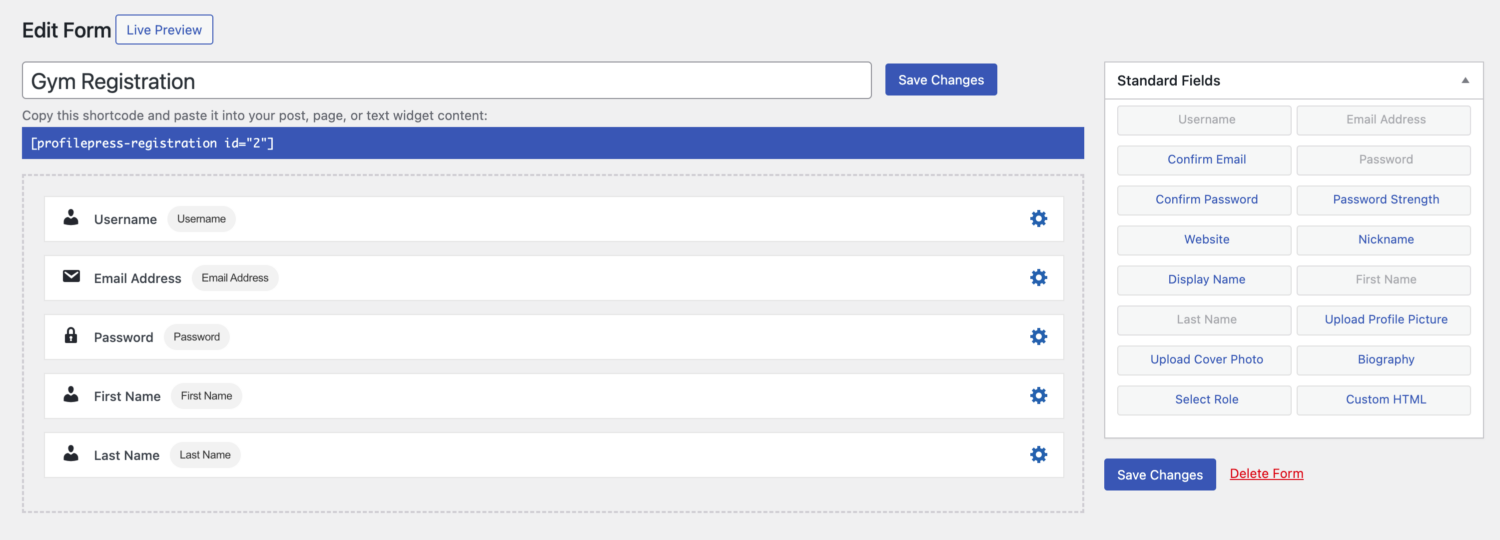
Task: Click the envelope icon on Email Address row
Action: tap(71, 276)
